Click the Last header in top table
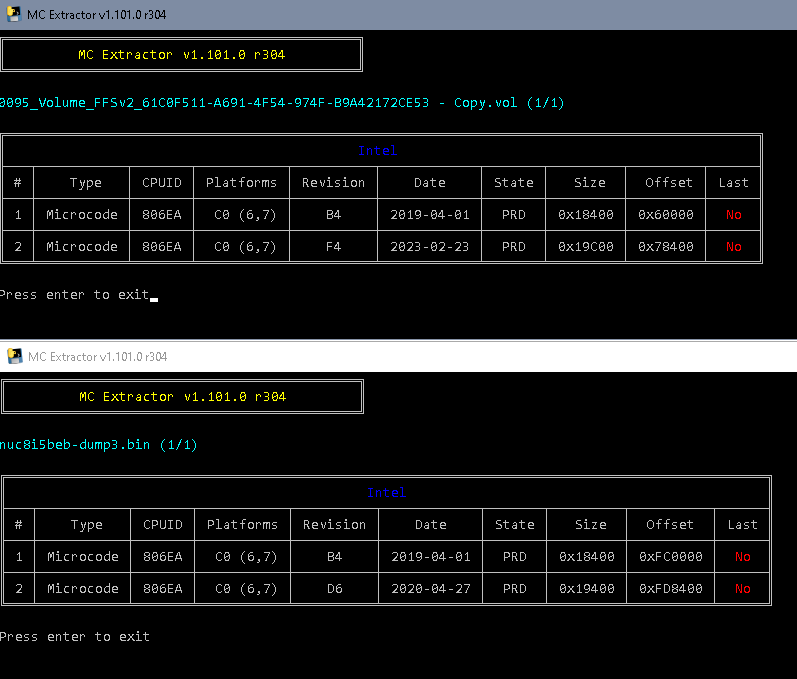The width and height of the screenshot is (797, 679). pos(733,182)
